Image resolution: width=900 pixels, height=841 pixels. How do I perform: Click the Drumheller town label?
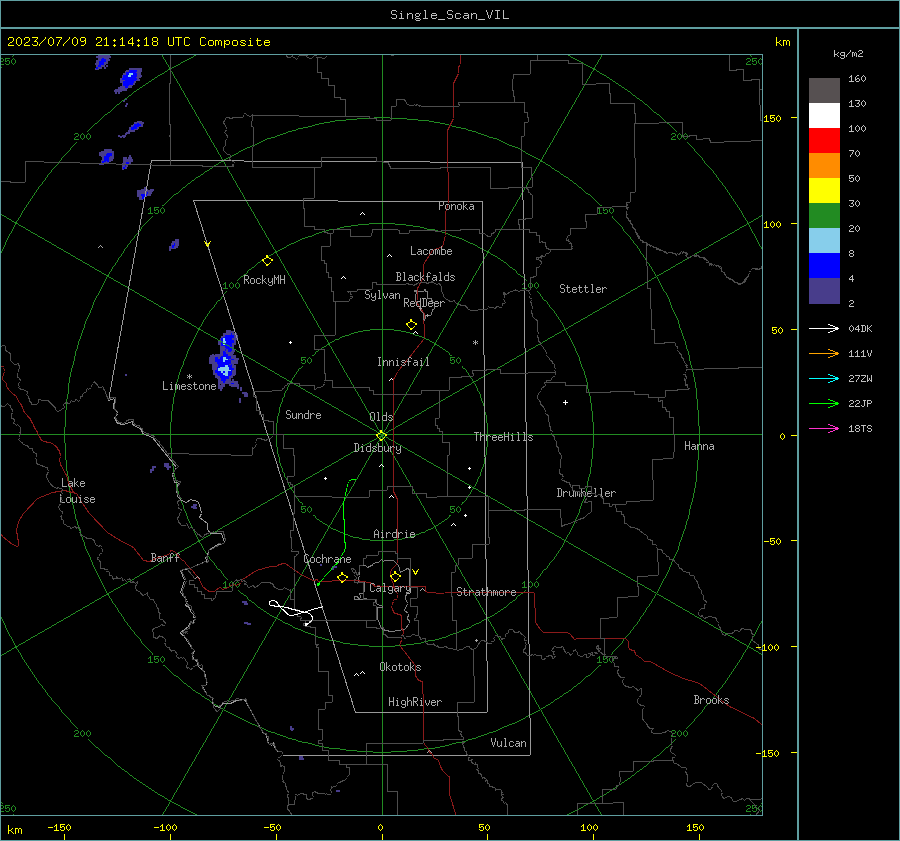coord(586,493)
